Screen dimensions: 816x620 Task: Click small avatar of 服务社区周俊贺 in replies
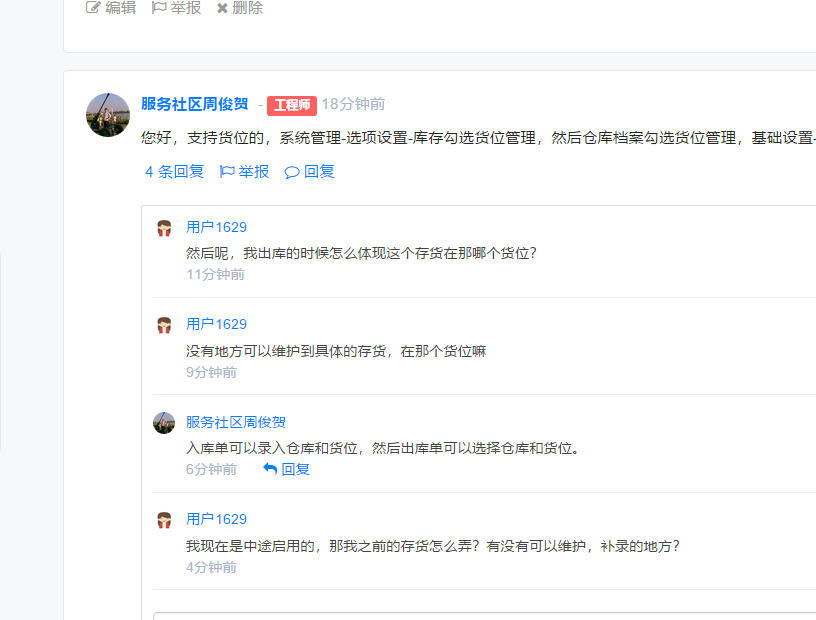[x=164, y=423]
